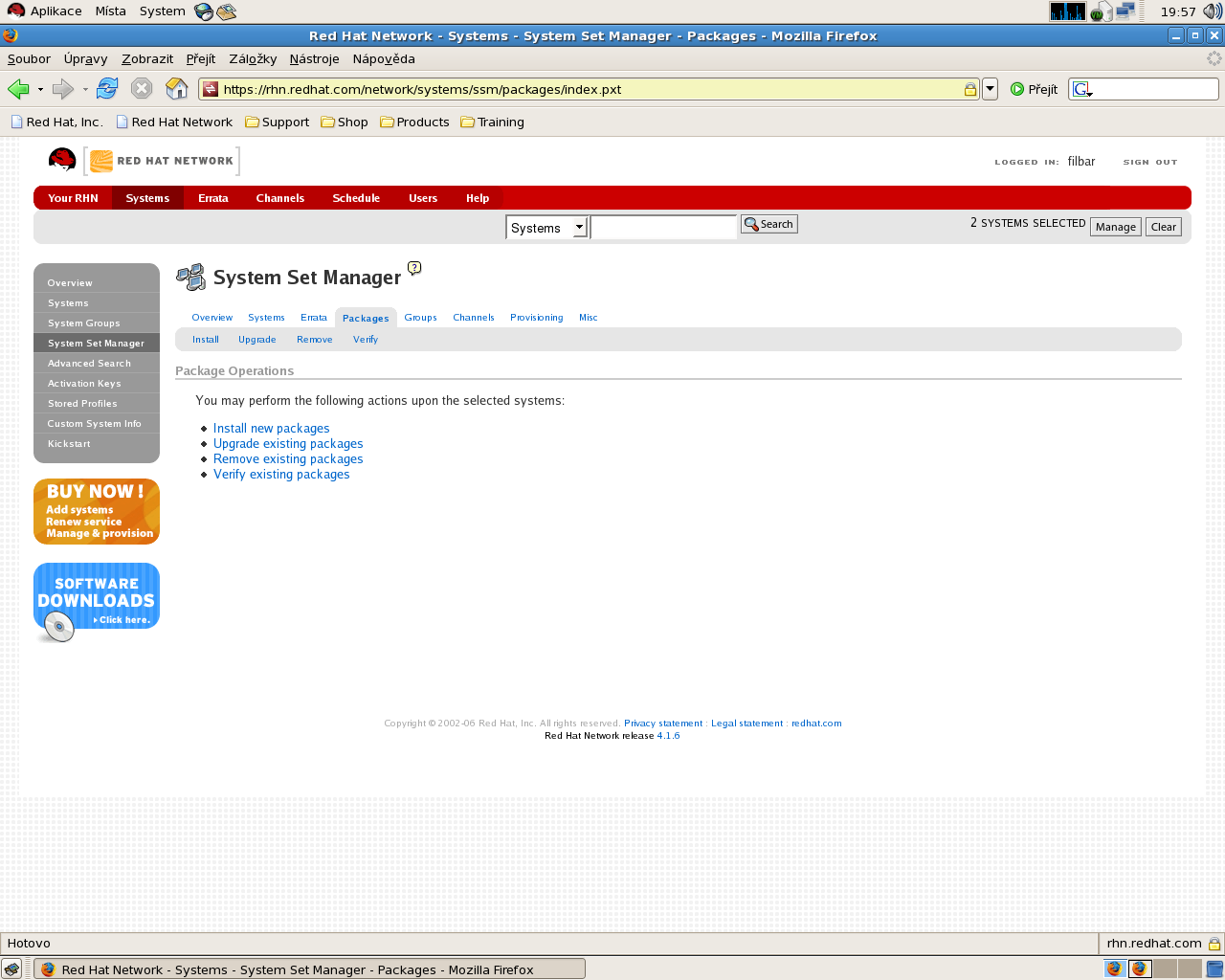Image resolution: width=1225 pixels, height=980 pixels.
Task: Click the Firefox throbber activity icon
Action: click(x=1214, y=58)
